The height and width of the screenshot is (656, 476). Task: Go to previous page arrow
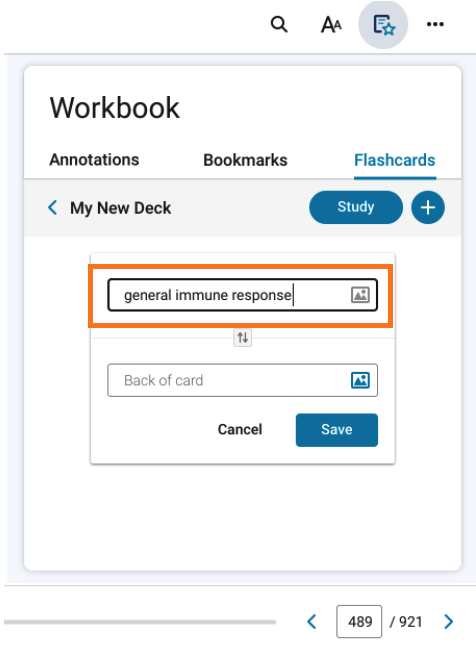click(312, 621)
